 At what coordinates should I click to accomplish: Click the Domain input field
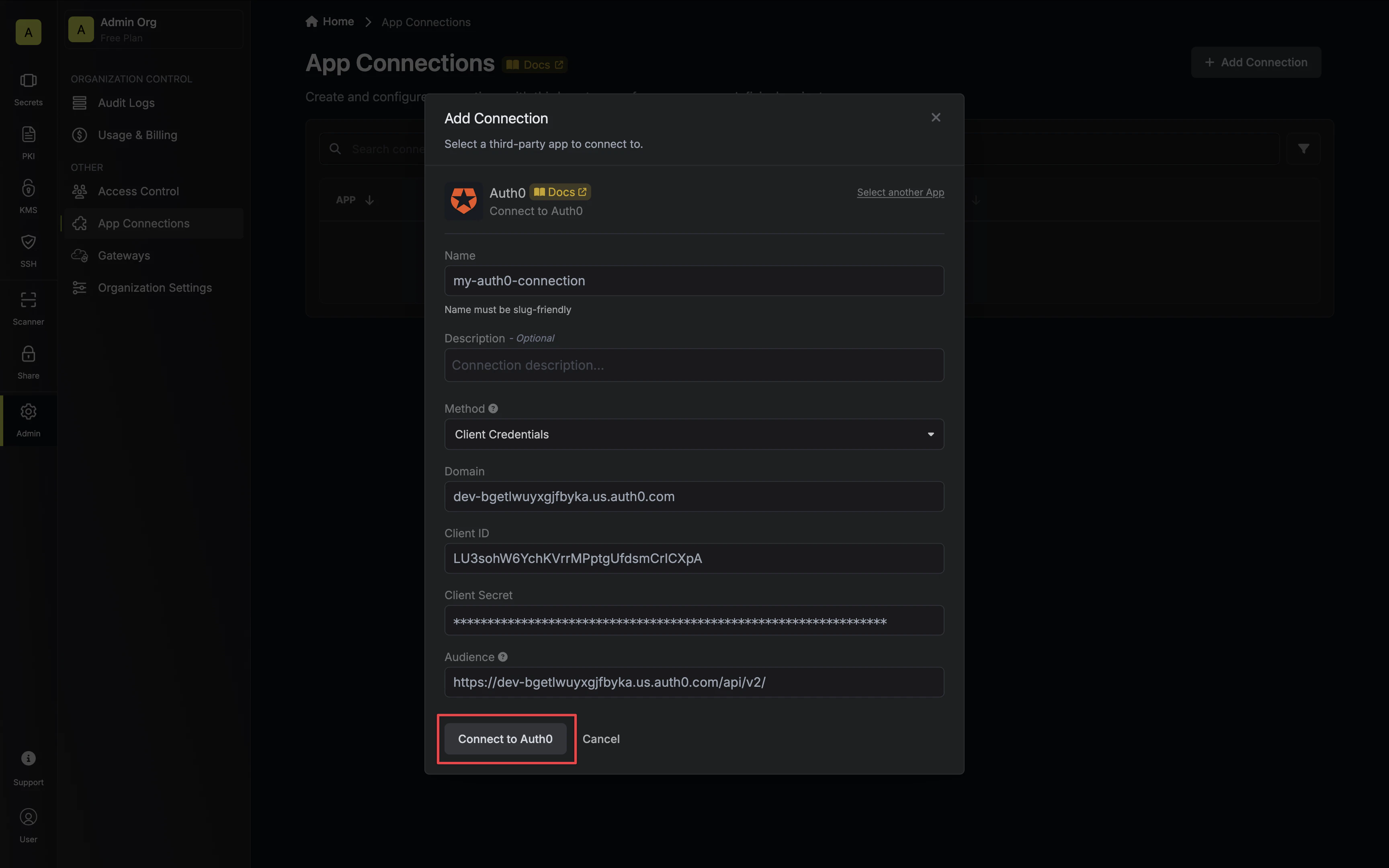(x=694, y=497)
